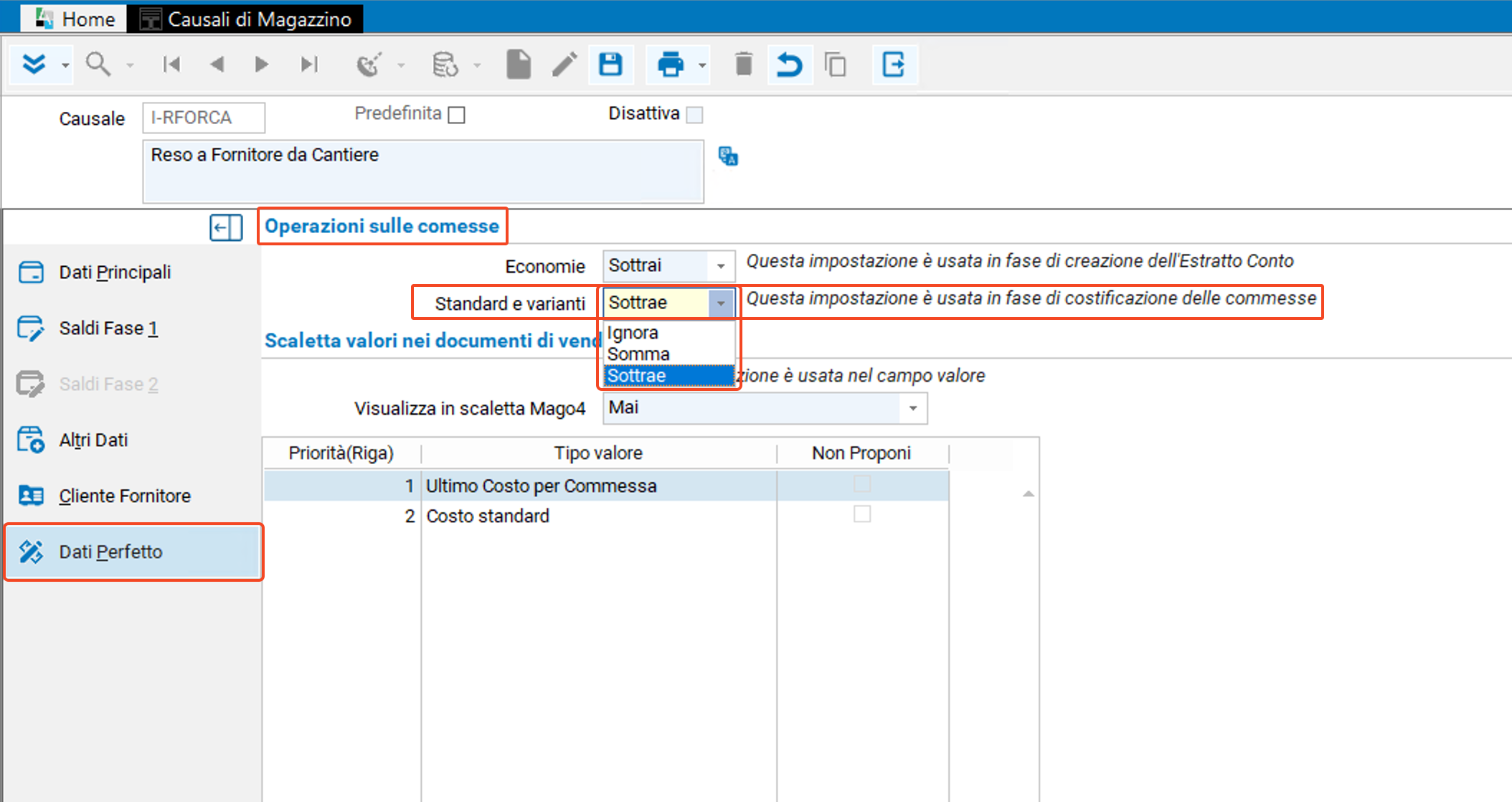Viewport: 1512px width, 802px height.
Task: Click the Operazioni sulle comesse heading
Action: [382, 226]
